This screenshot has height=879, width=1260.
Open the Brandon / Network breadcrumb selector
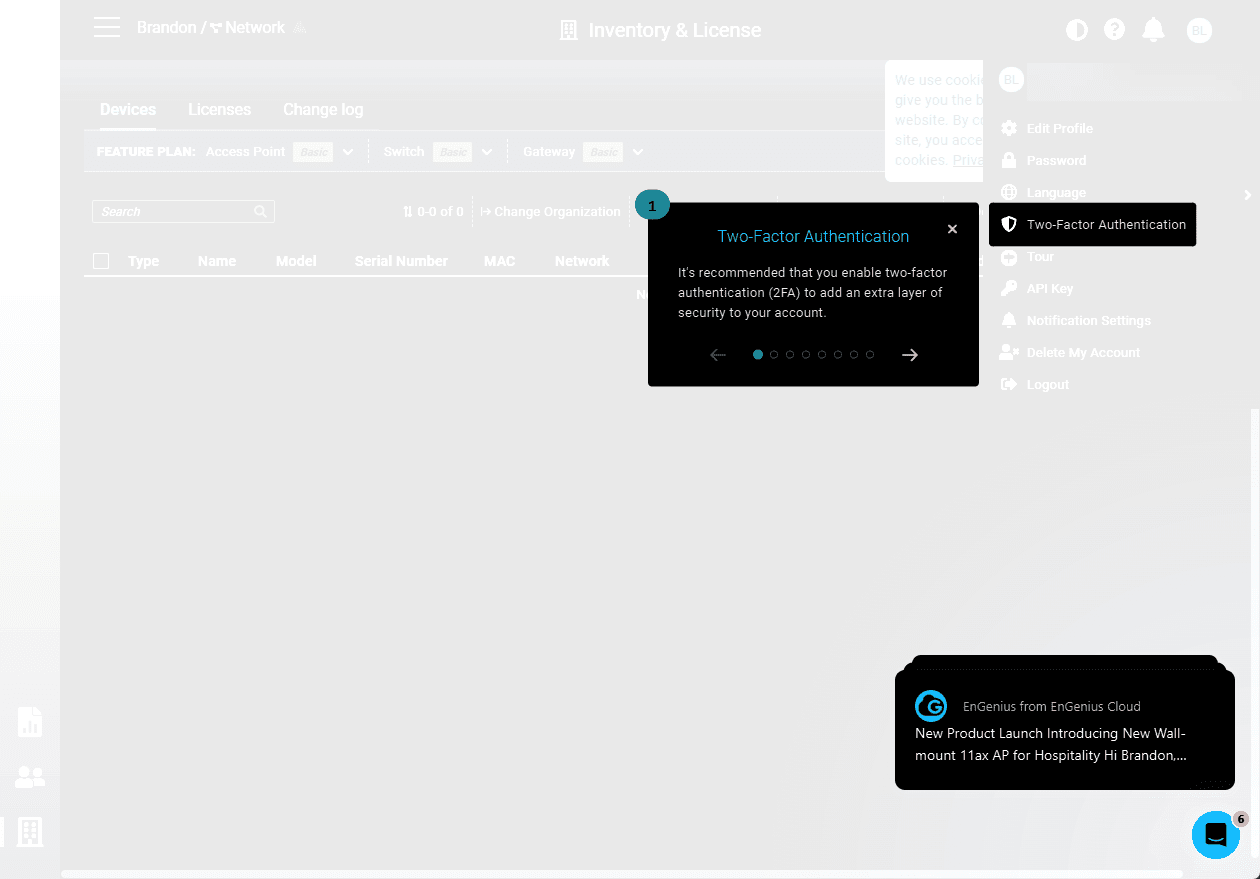(211, 28)
